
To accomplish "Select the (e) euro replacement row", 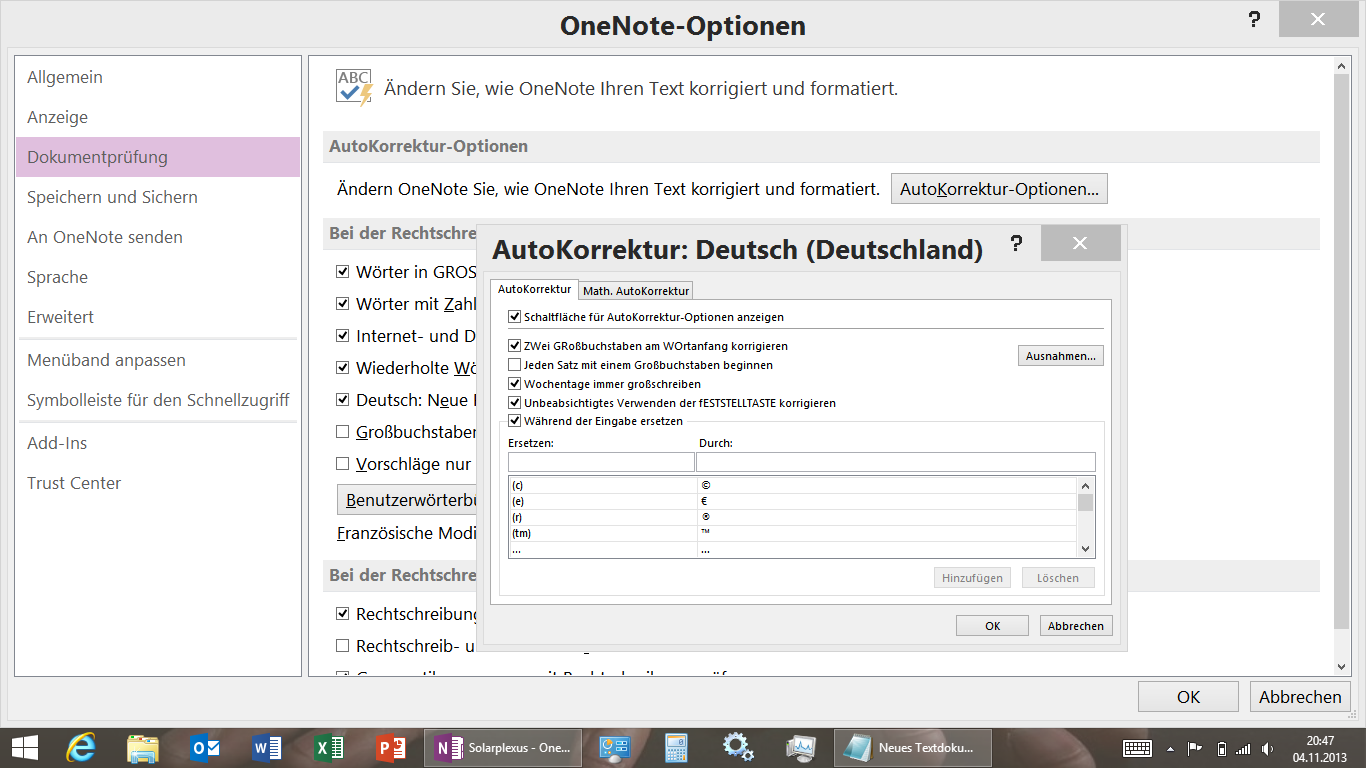I will click(x=792, y=501).
